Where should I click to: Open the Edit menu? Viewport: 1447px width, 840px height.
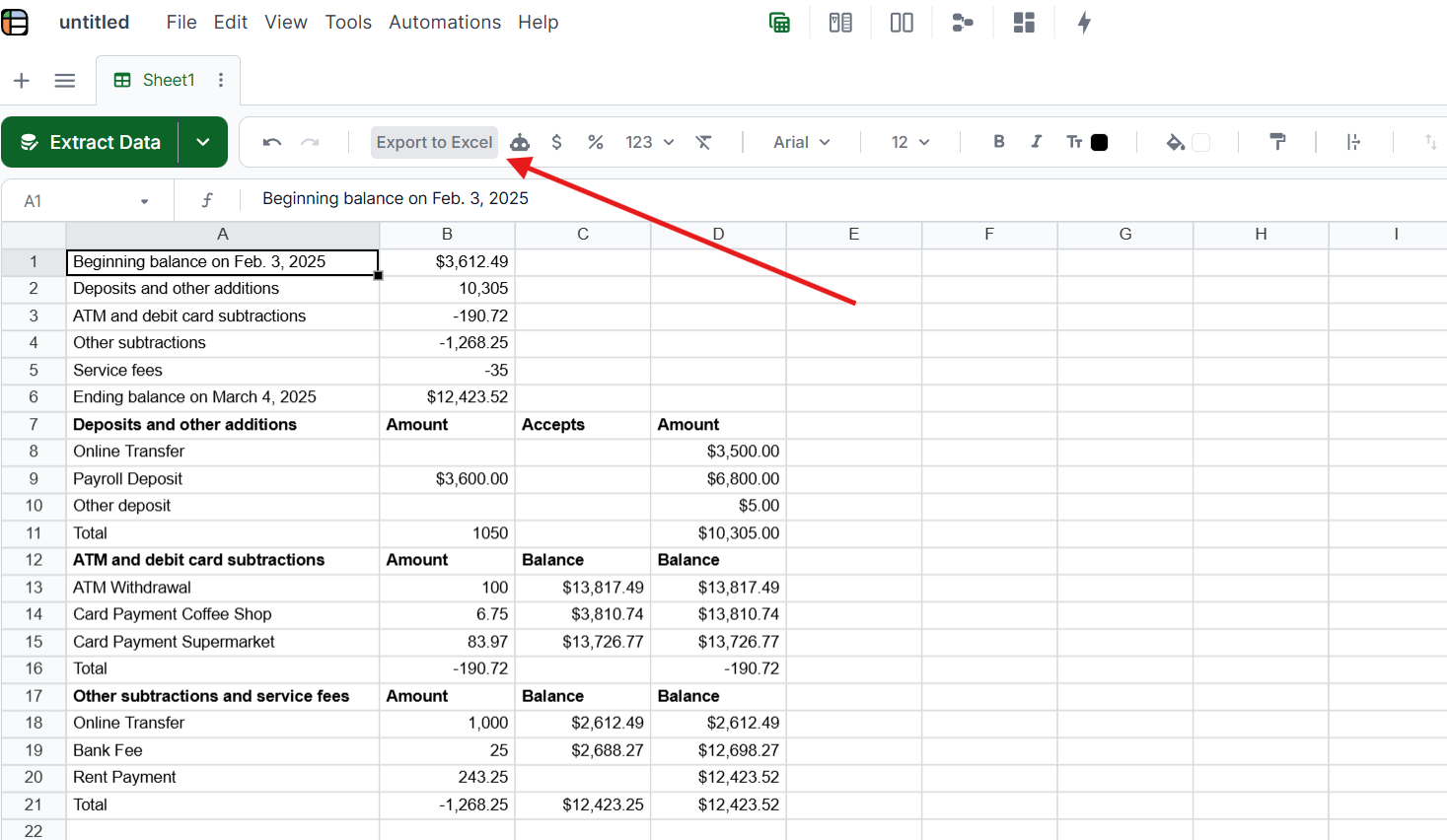point(231,22)
